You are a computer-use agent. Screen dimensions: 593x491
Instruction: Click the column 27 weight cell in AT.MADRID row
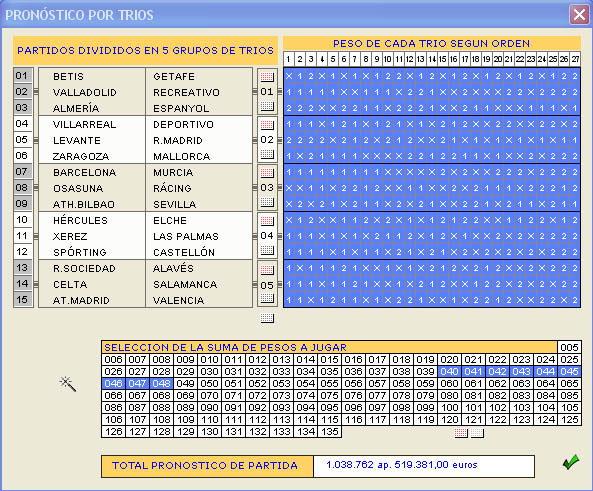pos(575,300)
